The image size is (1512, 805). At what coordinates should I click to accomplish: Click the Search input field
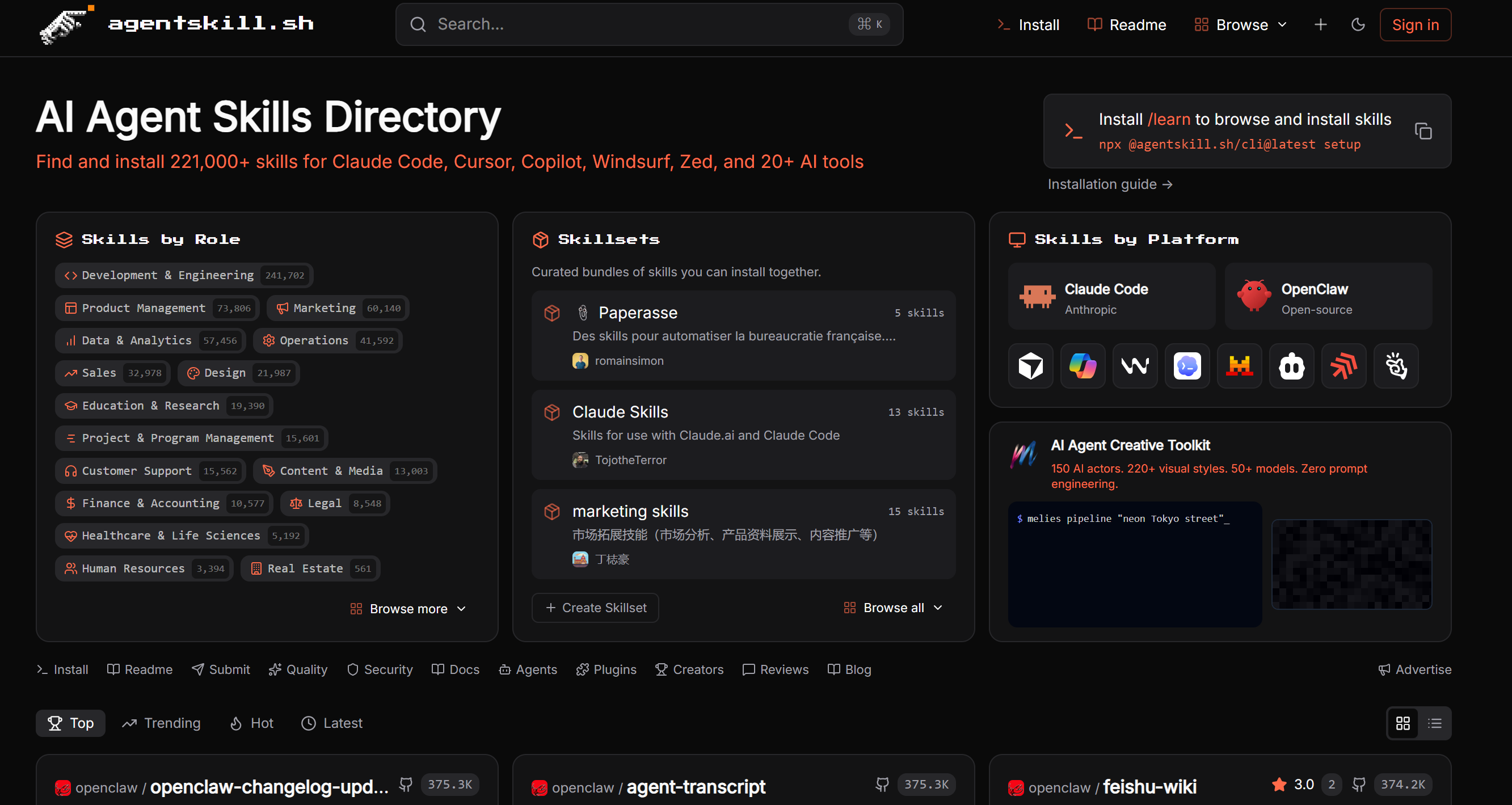(x=649, y=24)
